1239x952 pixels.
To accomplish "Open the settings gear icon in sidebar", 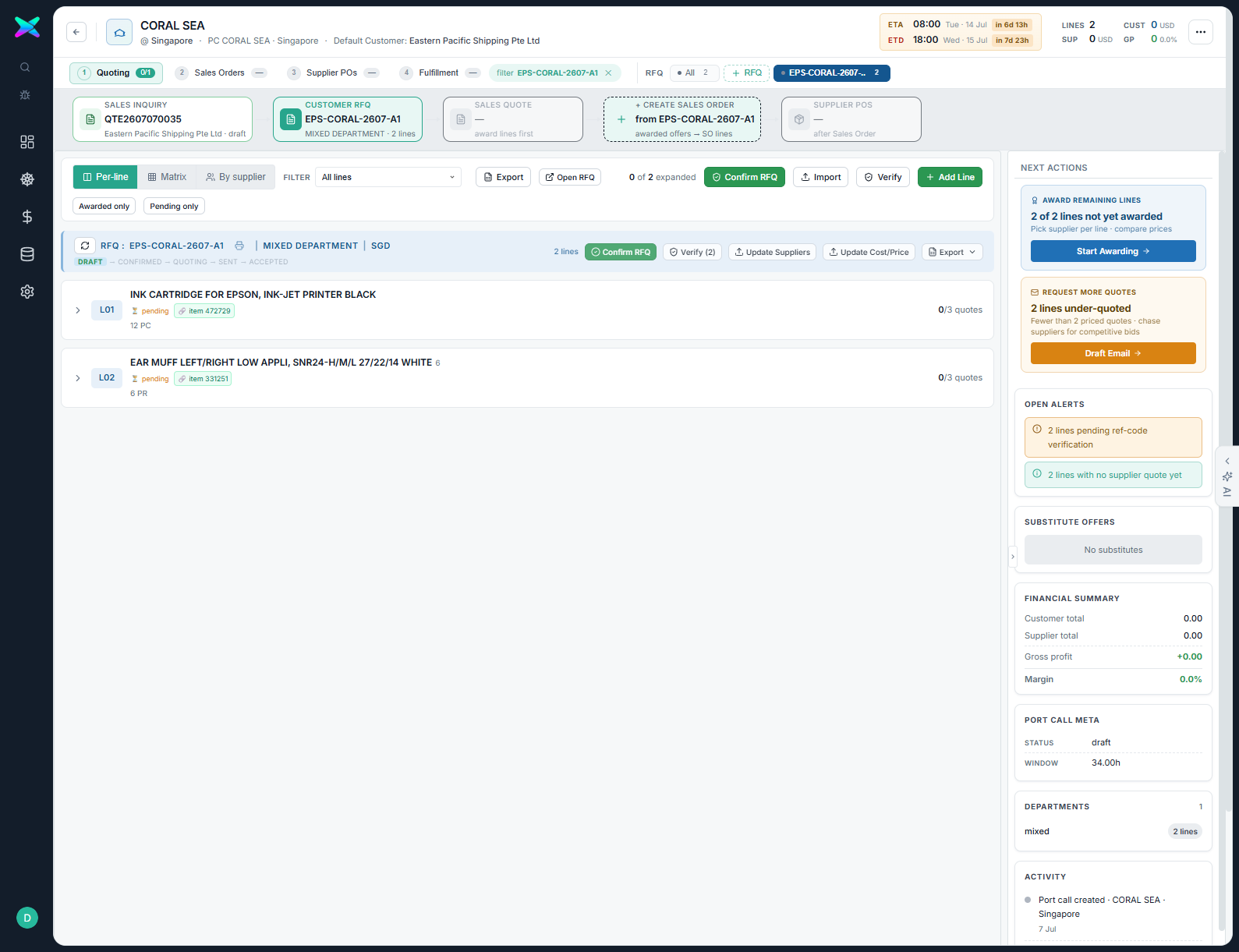I will point(27,292).
